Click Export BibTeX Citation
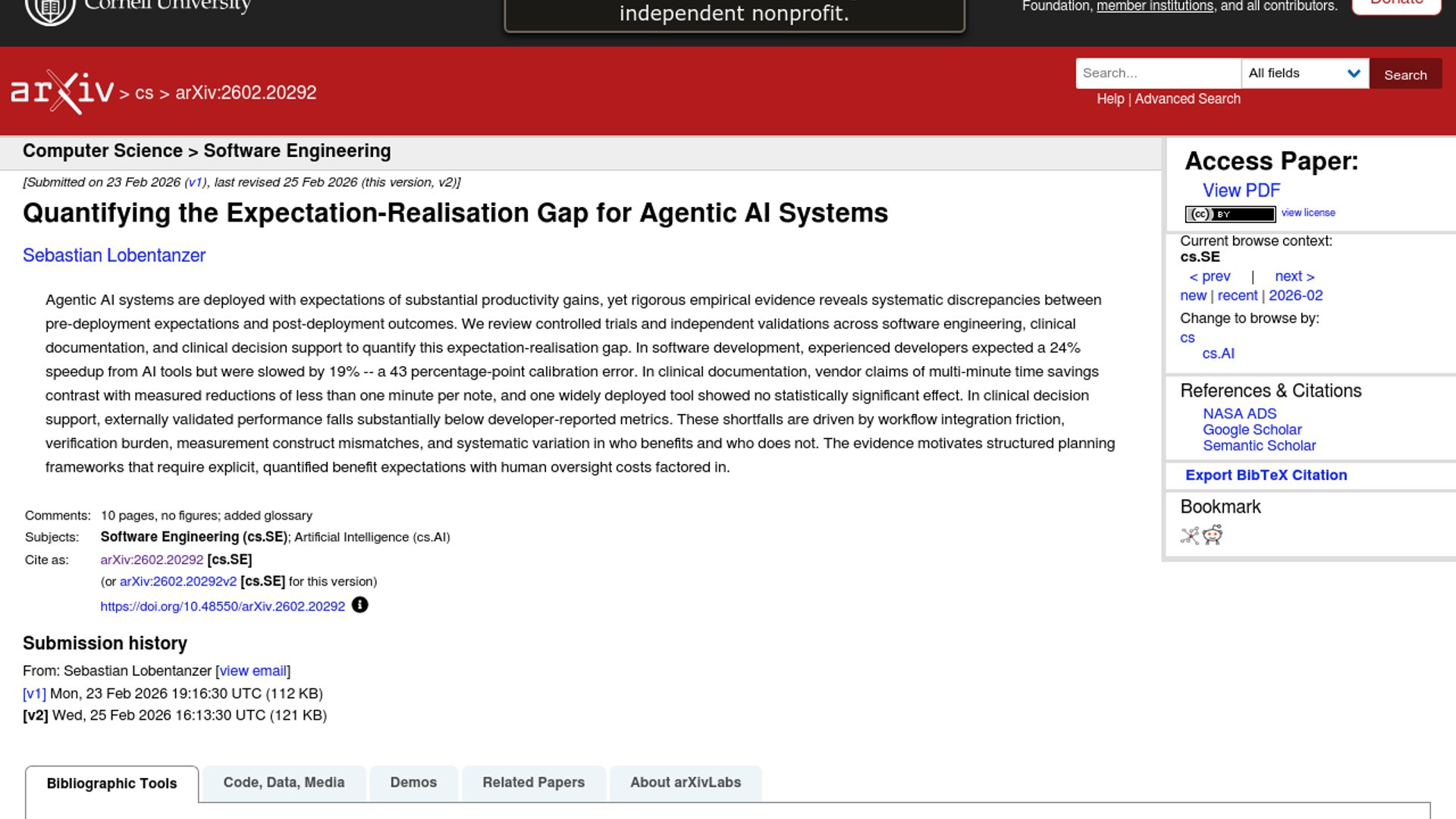The height and width of the screenshot is (819, 1456). [1266, 475]
